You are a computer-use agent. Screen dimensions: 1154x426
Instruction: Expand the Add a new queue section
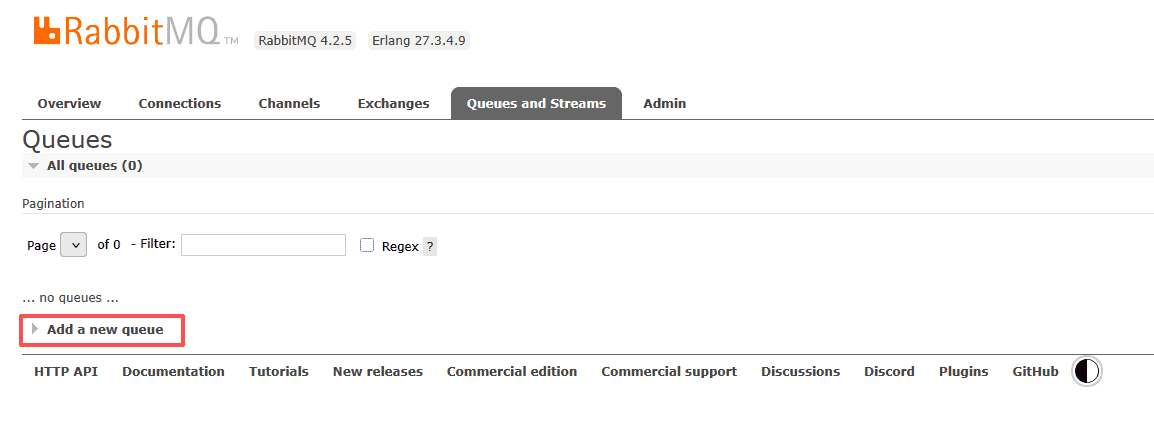pos(104,330)
